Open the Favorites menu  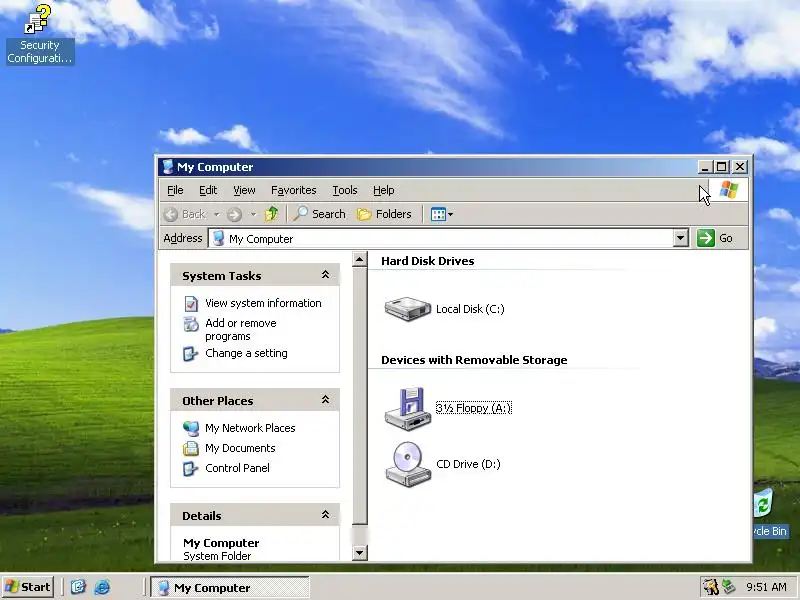[293, 190]
